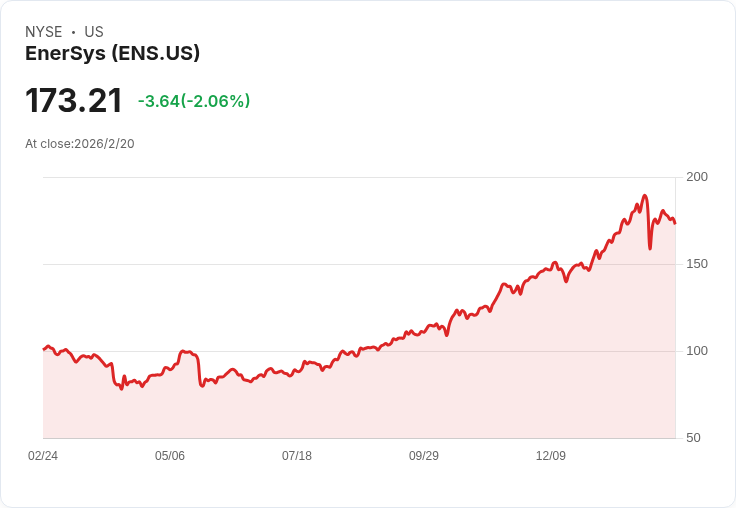Click the NYSE exchange label
Screen dimensions: 736x508
44,32
